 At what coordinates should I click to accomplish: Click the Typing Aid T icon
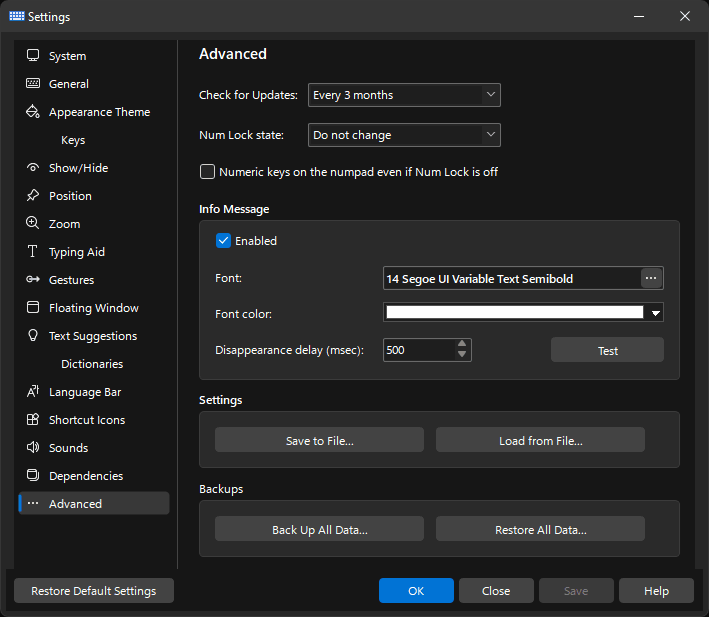click(33, 251)
